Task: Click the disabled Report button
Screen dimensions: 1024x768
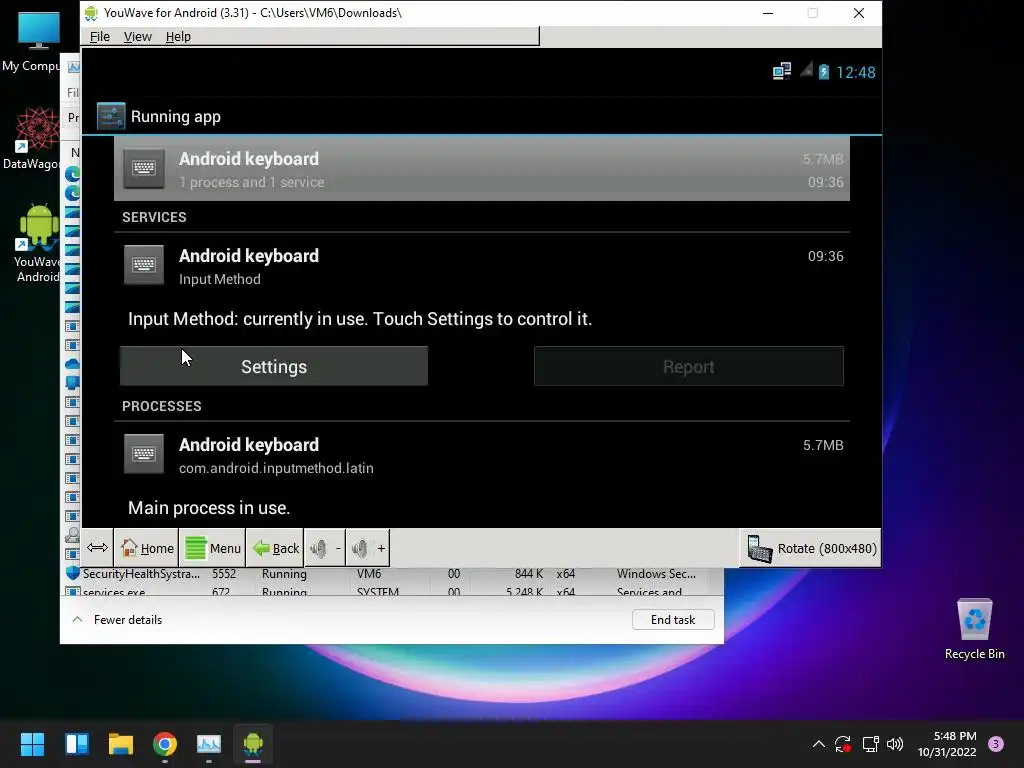Action: pos(688,366)
